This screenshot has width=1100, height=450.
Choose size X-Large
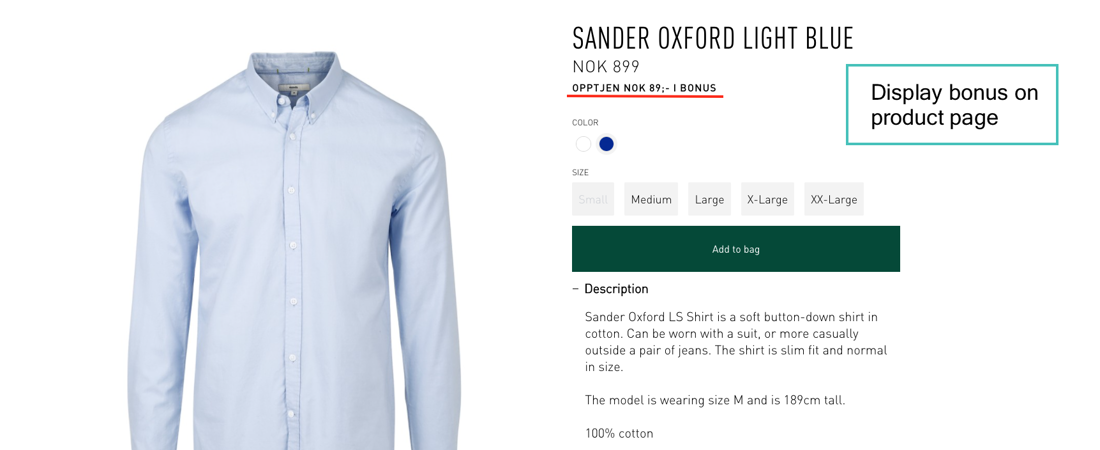[x=767, y=199]
